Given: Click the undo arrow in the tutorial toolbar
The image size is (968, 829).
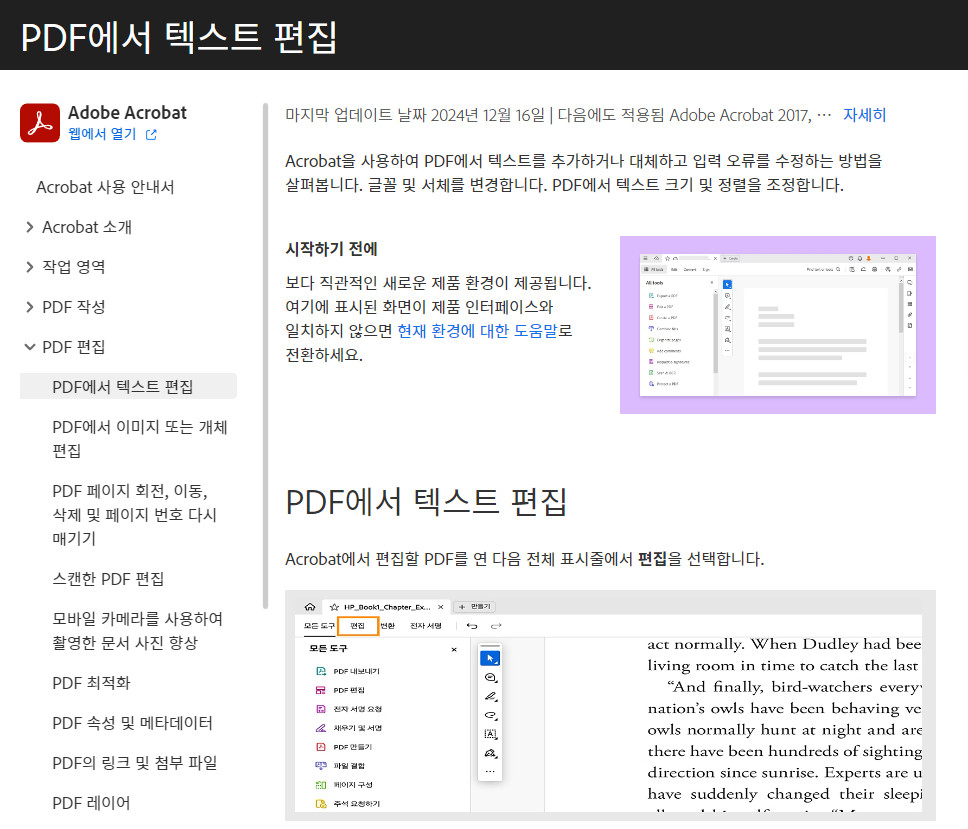Looking at the screenshot, I should [472, 626].
